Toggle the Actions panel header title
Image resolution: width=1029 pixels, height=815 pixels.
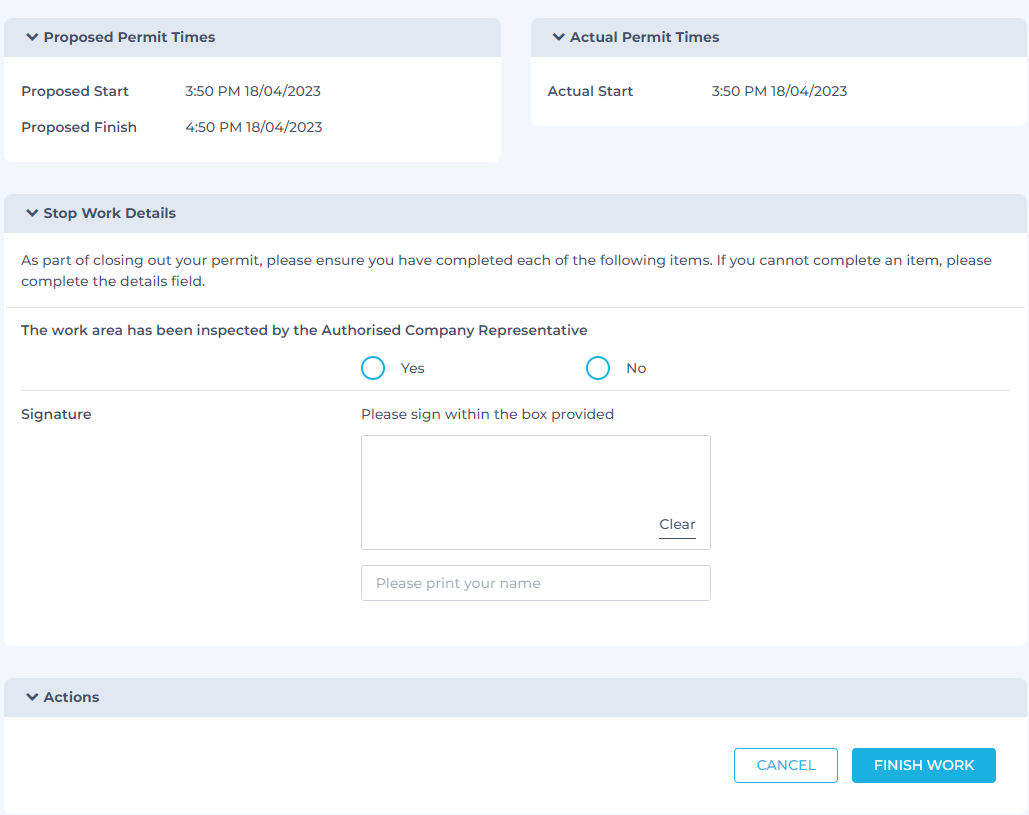[x=71, y=698]
